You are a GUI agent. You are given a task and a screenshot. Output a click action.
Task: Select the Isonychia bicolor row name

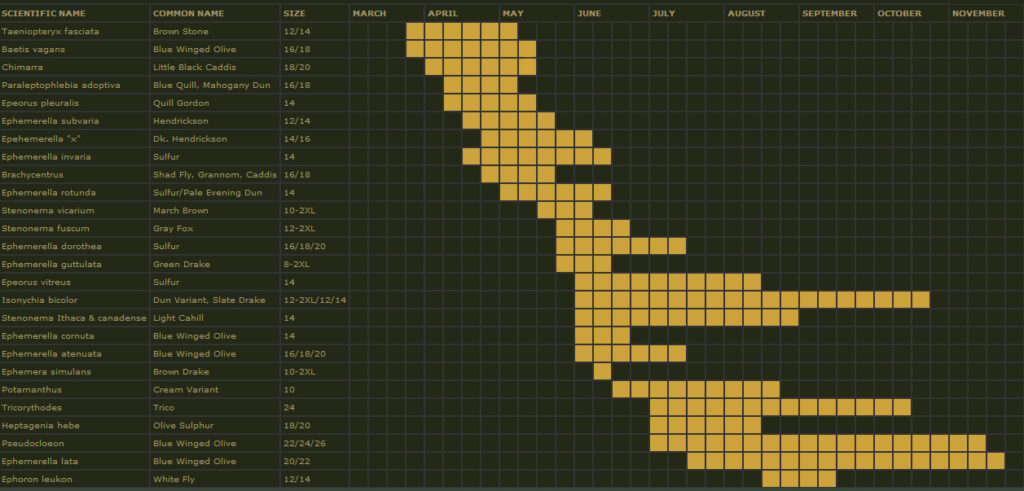[40, 299]
